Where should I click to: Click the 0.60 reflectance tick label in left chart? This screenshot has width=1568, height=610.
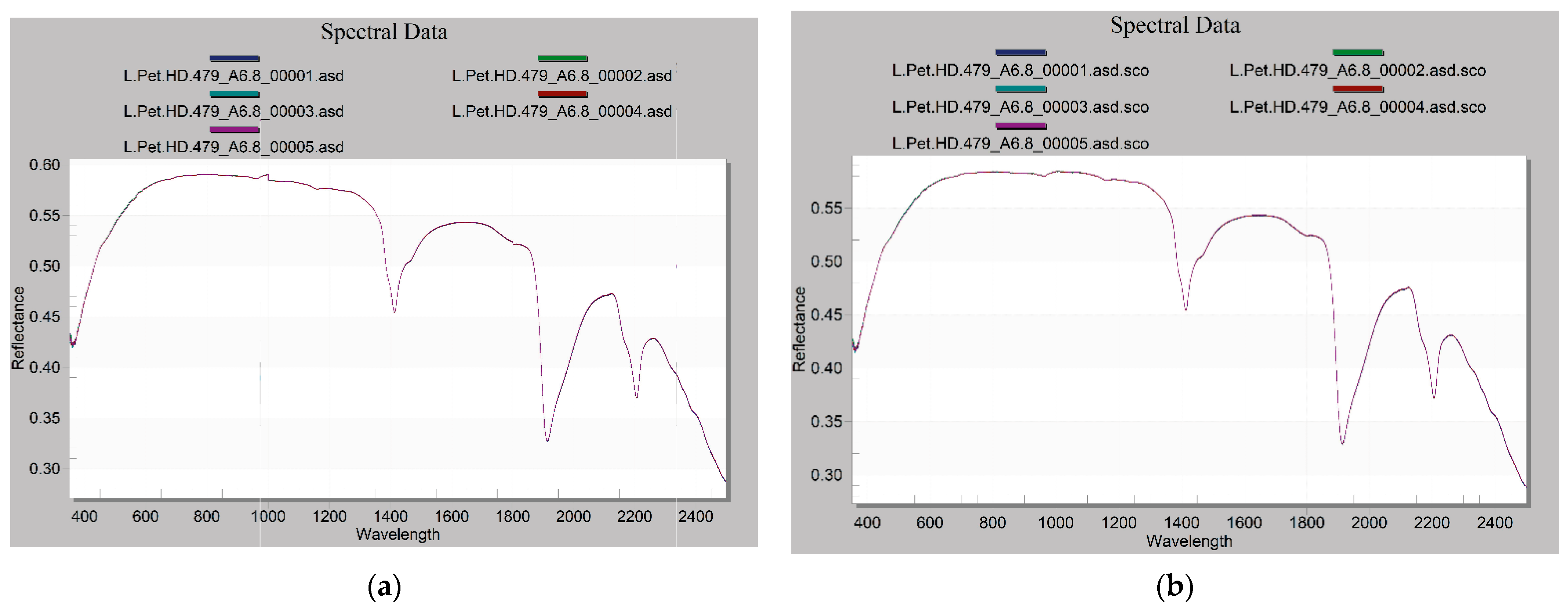(x=44, y=165)
